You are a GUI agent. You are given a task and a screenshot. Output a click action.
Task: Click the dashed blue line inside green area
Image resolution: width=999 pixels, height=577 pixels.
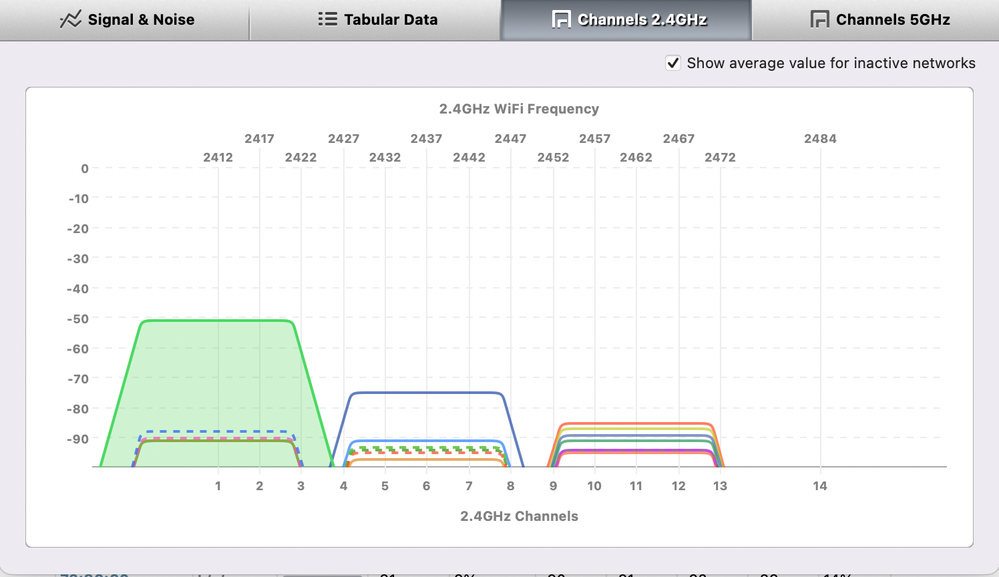[217, 433]
